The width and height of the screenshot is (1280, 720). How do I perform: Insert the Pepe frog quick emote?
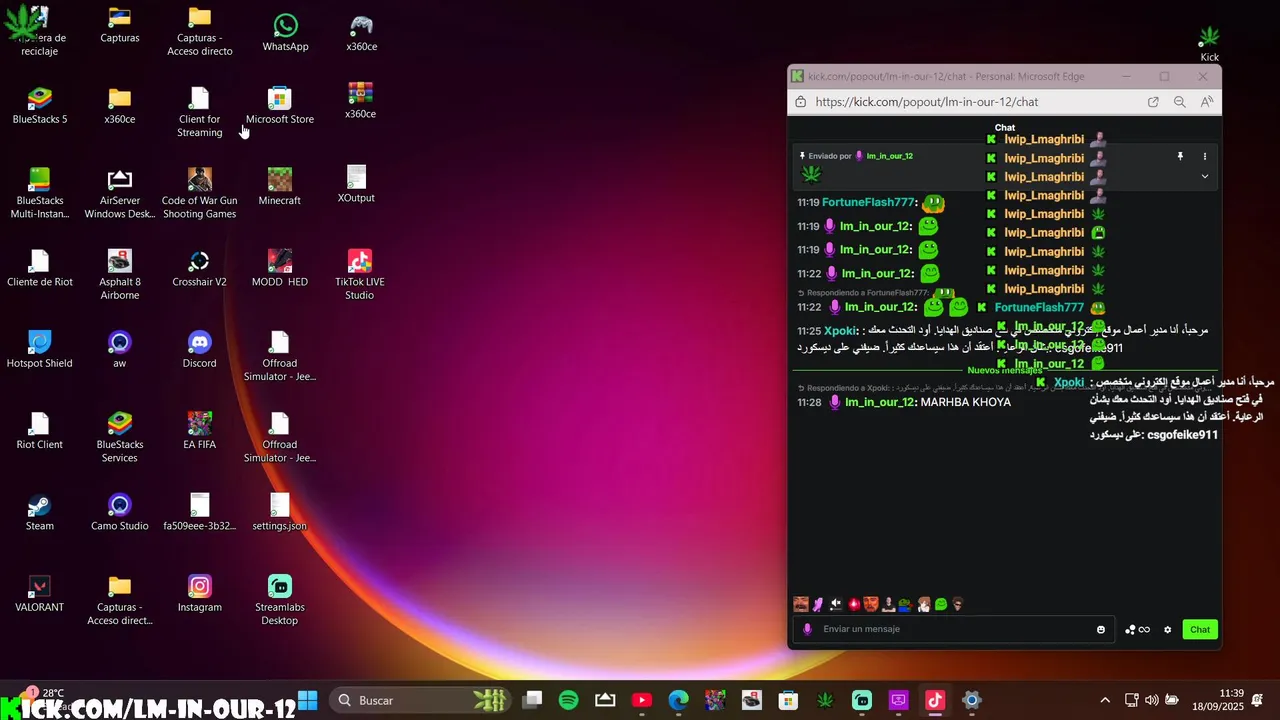point(905,604)
